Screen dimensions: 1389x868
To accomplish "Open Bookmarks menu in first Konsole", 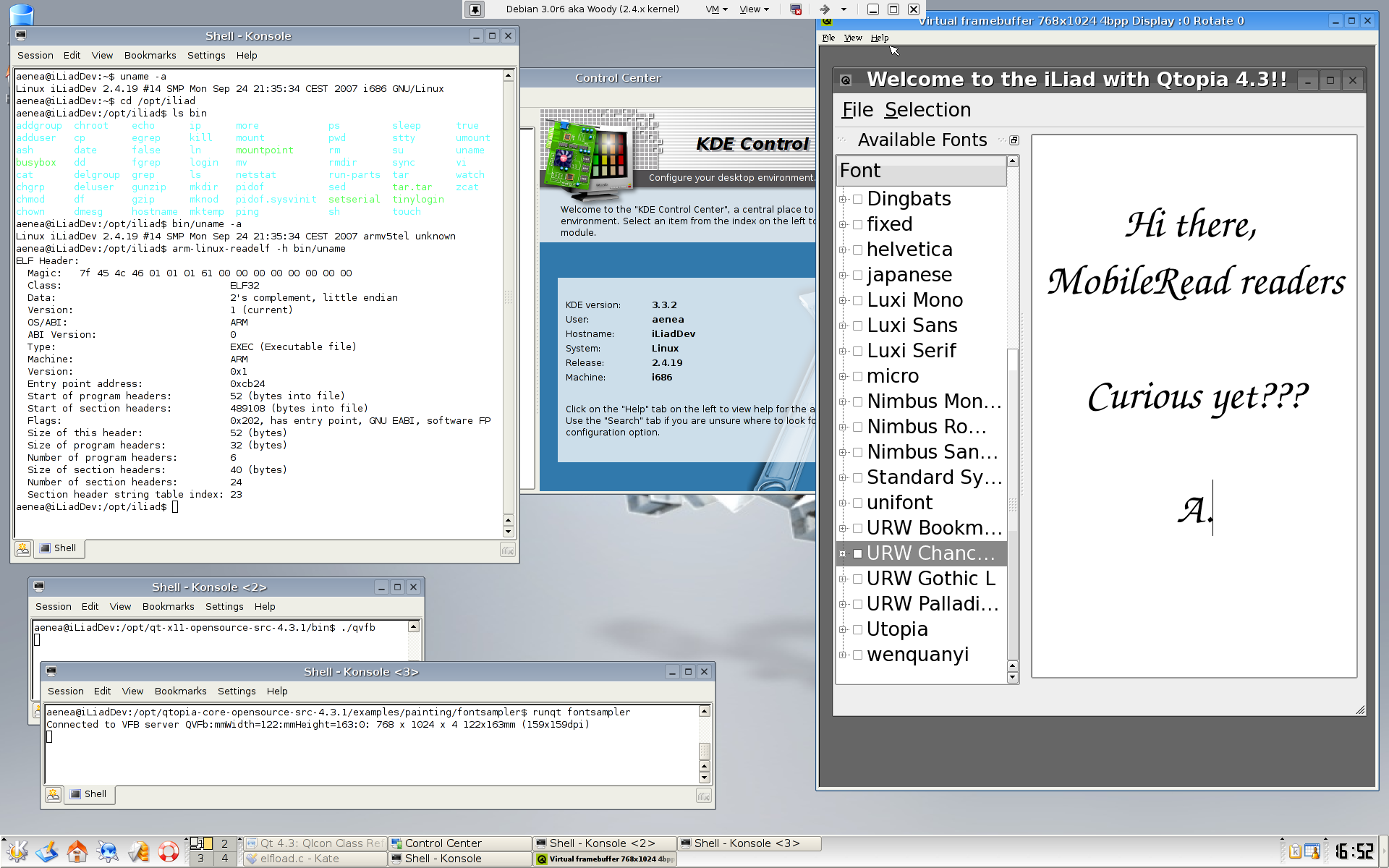I will click(x=150, y=56).
